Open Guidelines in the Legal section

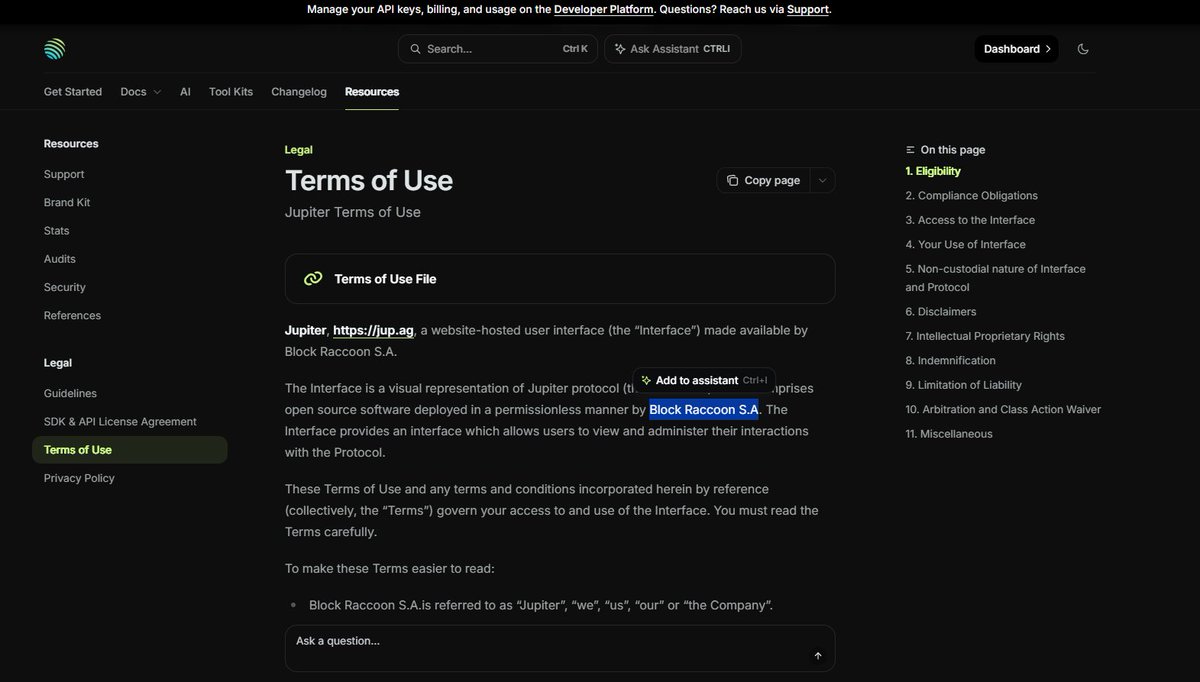(70, 394)
